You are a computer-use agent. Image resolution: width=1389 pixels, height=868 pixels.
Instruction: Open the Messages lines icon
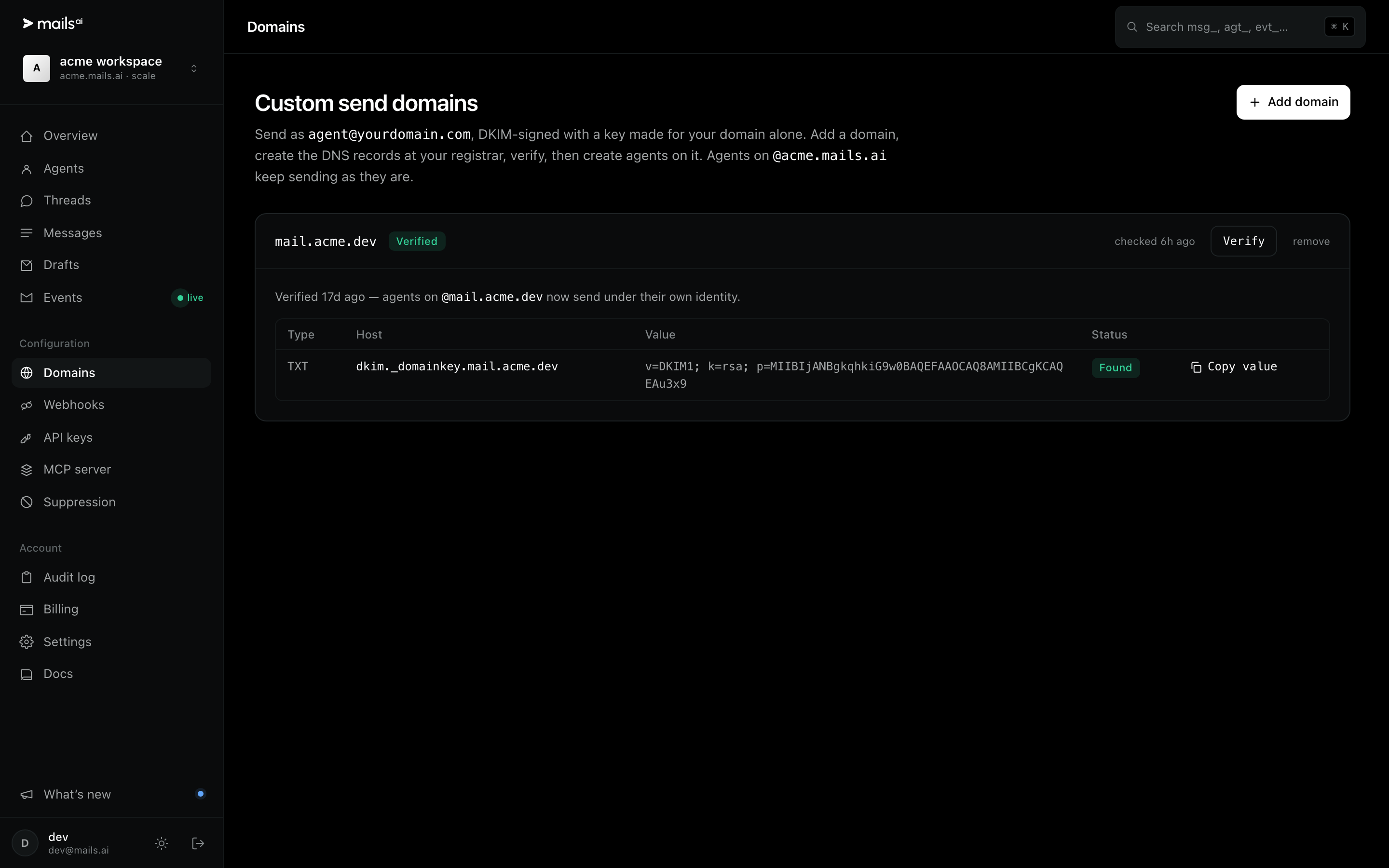(27, 233)
